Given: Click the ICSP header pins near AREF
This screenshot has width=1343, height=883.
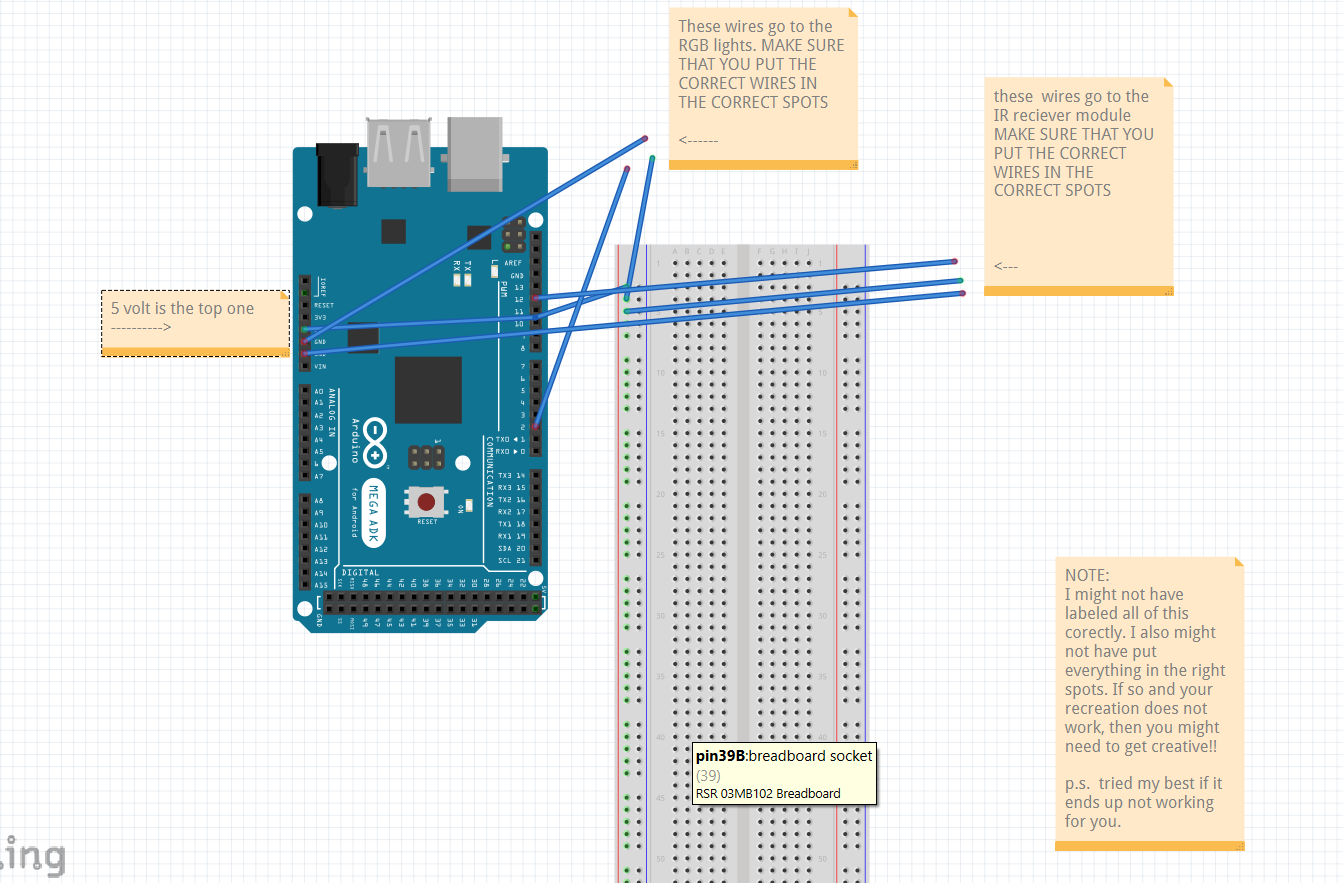Looking at the screenshot, I should [x=513, y=236].
